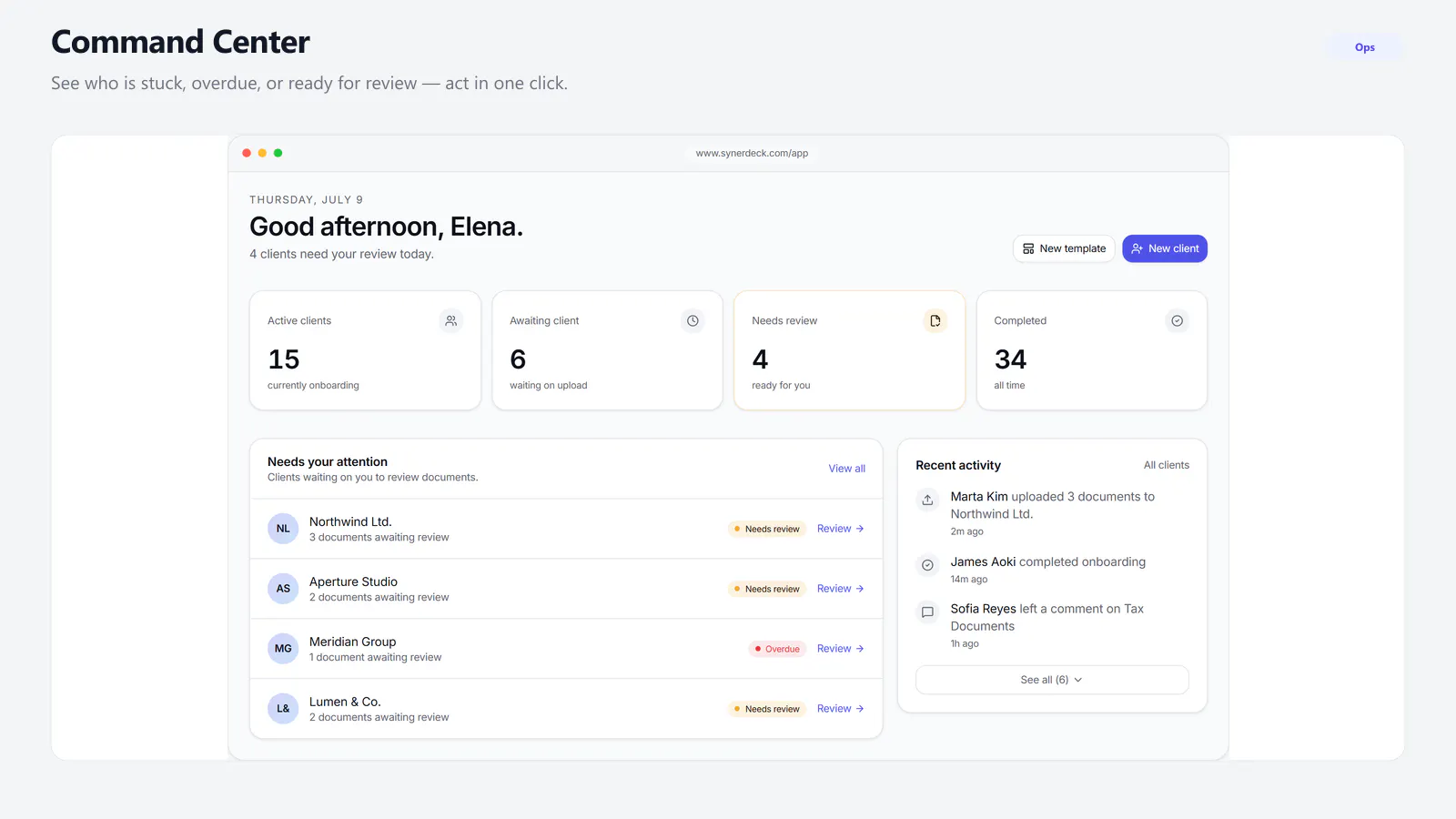Click the AS avatar for Aperture Studio
This screenshot has height=819, width=1456.
pyautogui.click(x=283, y=589)
